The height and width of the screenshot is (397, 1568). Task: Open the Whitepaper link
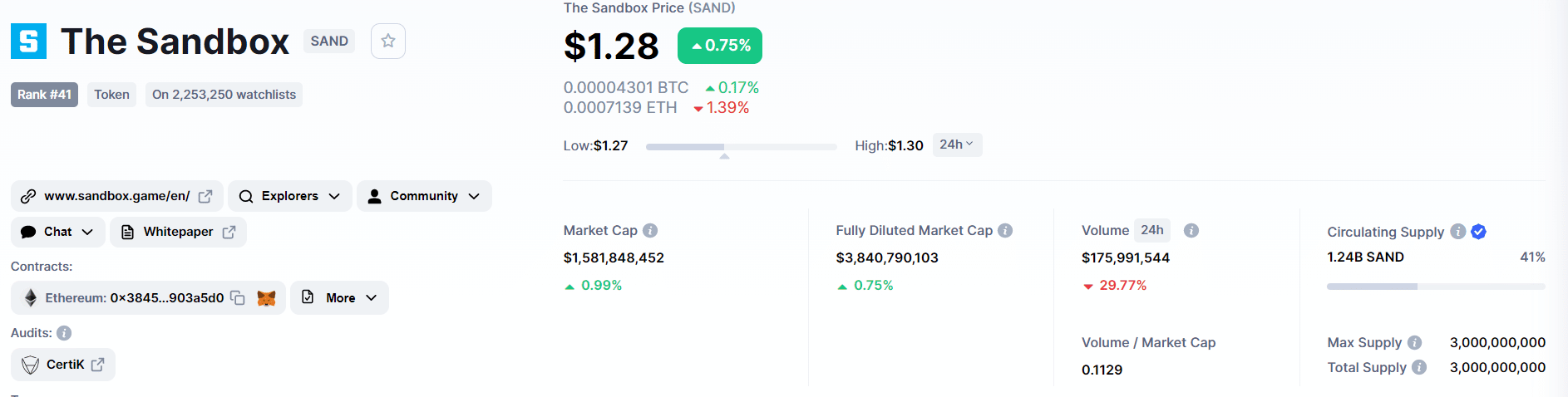click(x=178, y=233)
